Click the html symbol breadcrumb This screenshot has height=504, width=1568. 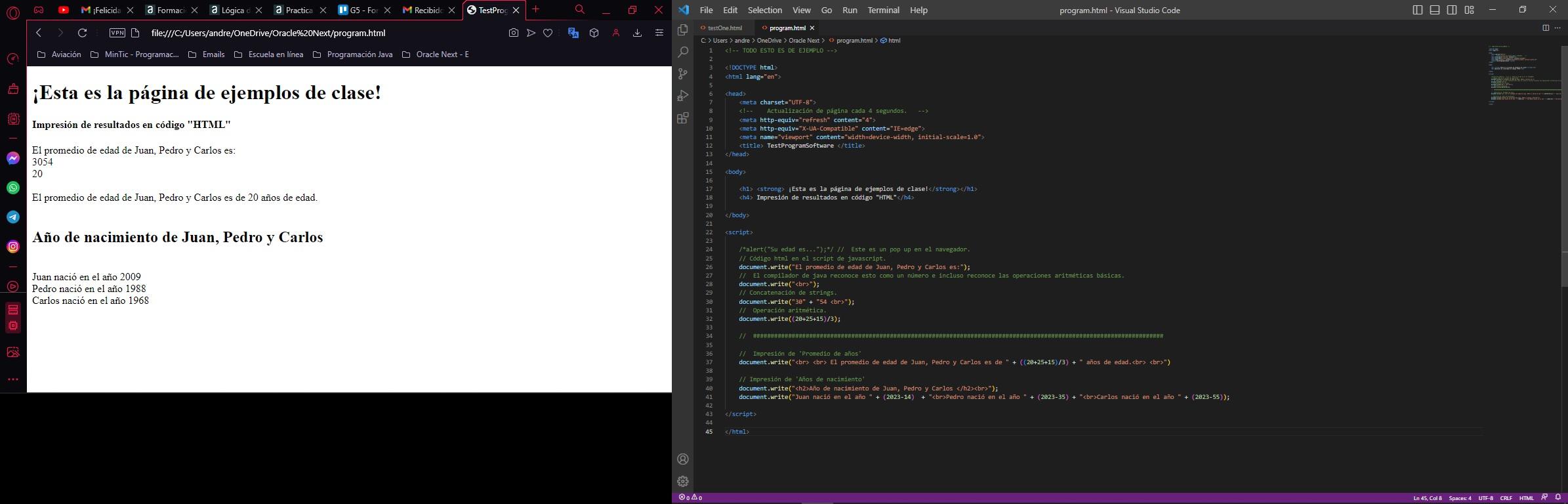[890, 41]
